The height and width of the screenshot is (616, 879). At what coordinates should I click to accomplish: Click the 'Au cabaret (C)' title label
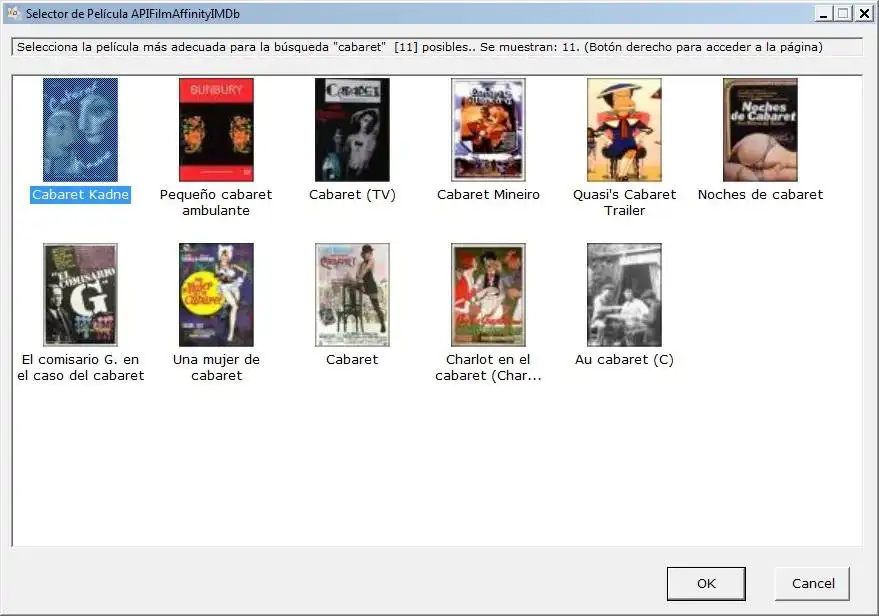pyautogui.click(x=624, y=359)
